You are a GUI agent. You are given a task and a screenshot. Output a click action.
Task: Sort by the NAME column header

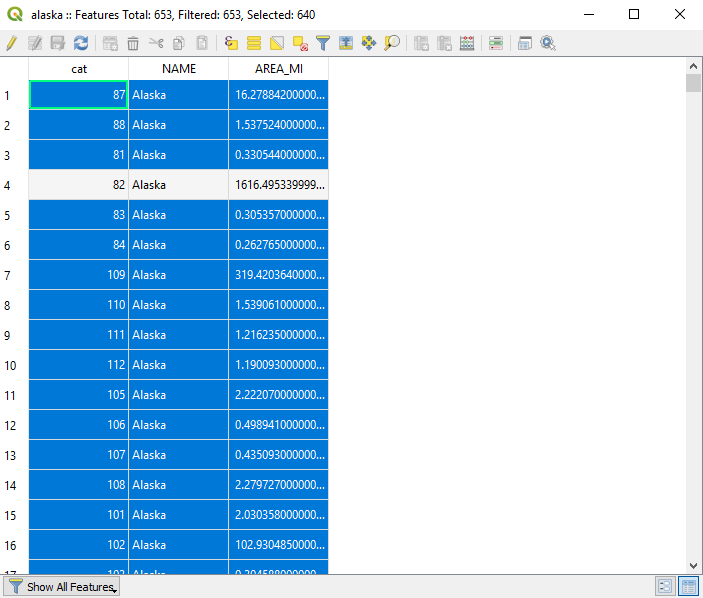tap(178, 69)
